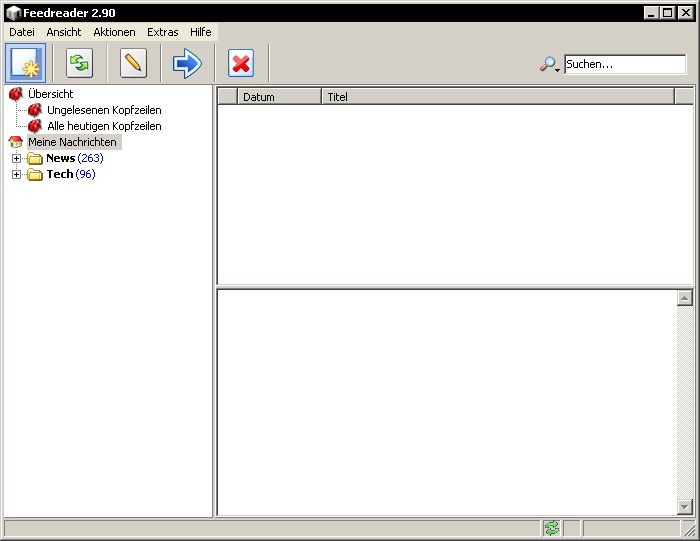Select the Übersicht tree item
The image size is (700, 541).
[x=50, y=94]
